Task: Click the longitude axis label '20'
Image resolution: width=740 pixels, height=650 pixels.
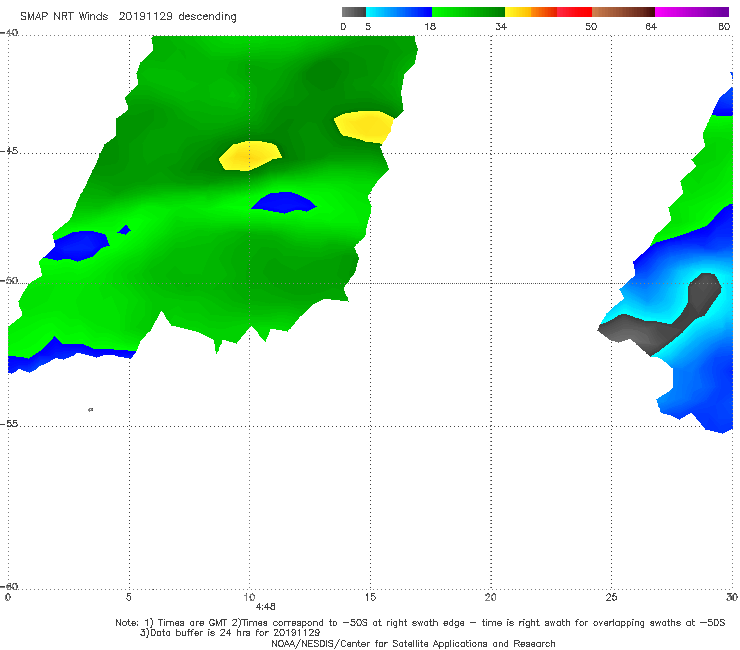Action: pyautogui.click(x=491, y=597)
